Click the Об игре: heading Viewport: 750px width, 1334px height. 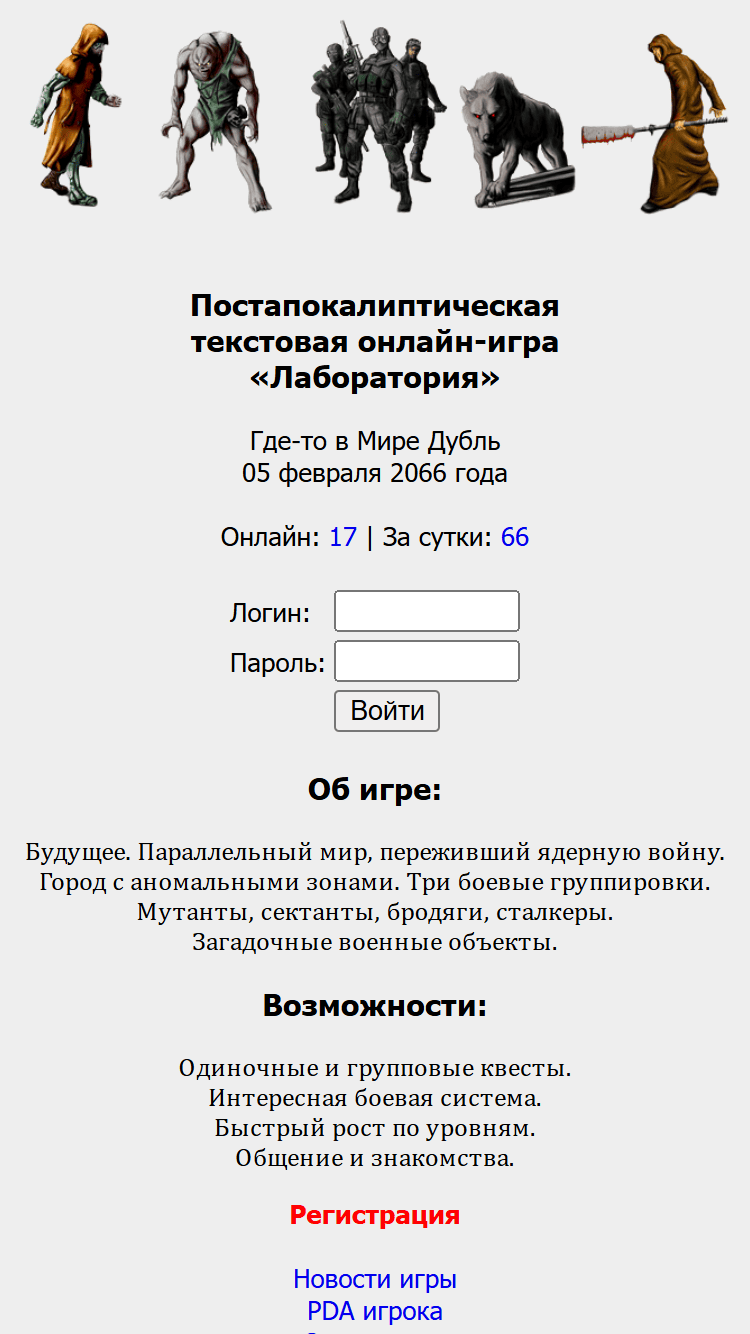pos(375,790)
